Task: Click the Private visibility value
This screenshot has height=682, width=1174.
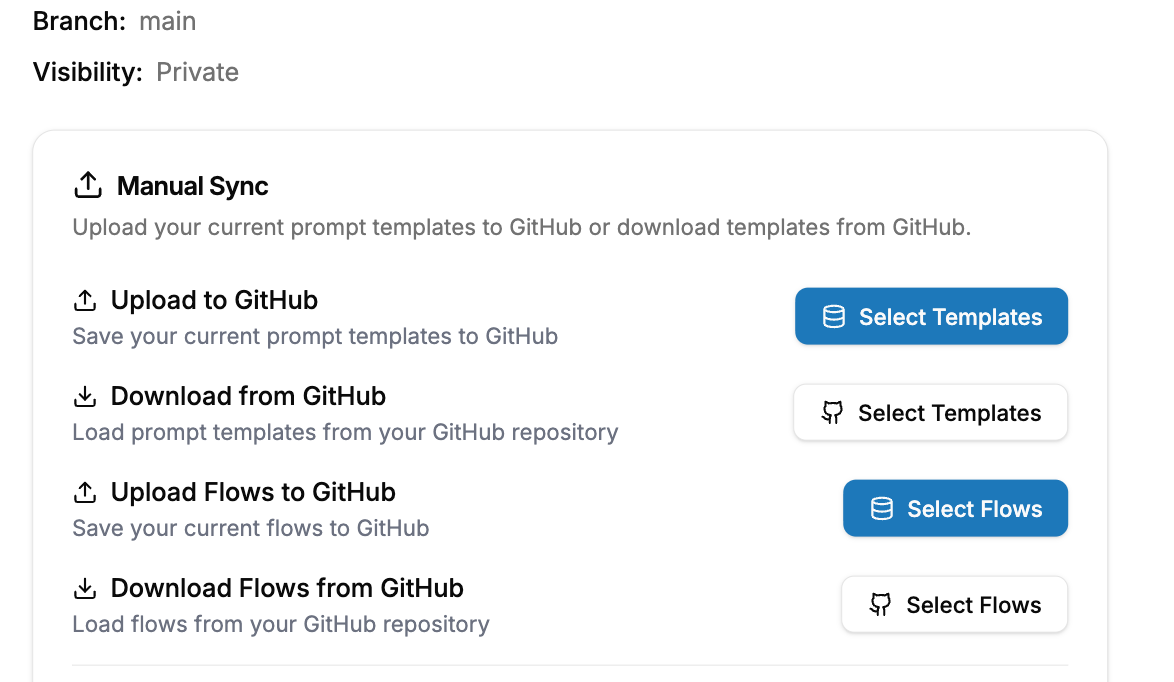Action: click(198, 72)
